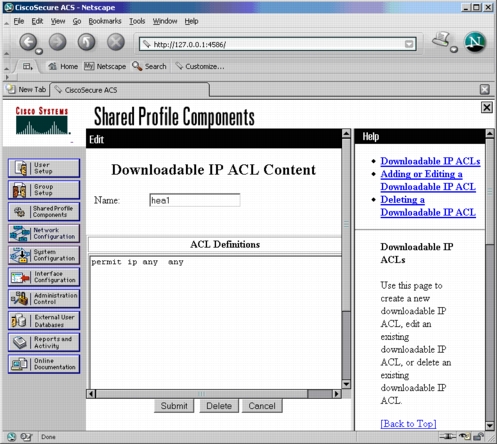Screen dimensions: 499x447
Task: Open the Tools menu
Action: pos(137,21)
